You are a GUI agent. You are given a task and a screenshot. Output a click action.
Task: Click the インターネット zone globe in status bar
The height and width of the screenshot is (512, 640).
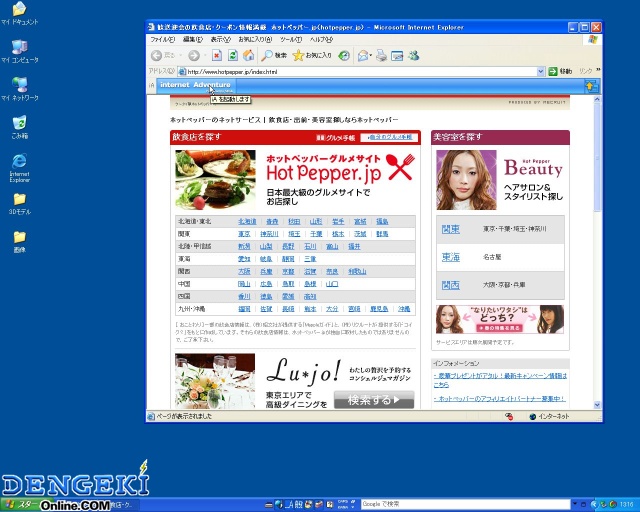coord(532,416)
